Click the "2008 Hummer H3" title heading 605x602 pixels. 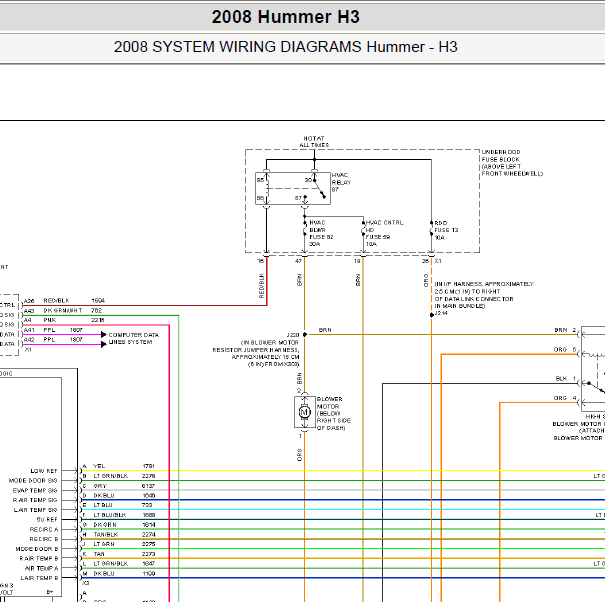tap(286, 17)
